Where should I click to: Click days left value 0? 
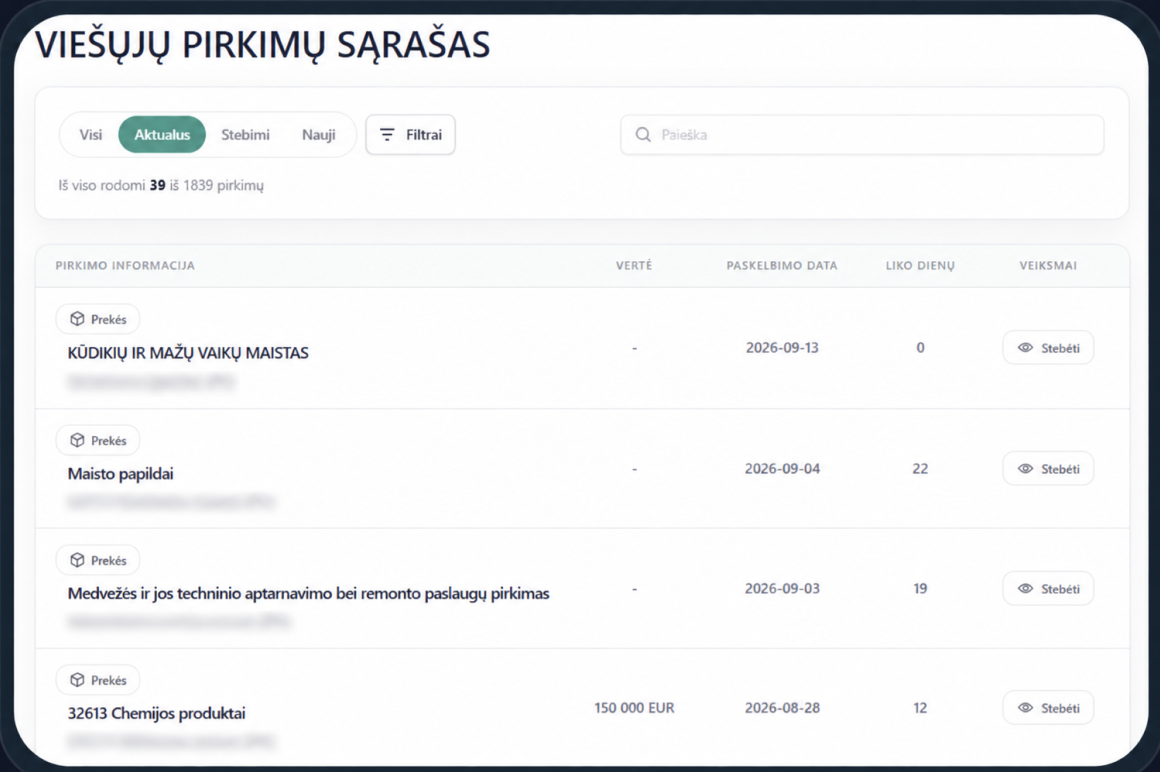coord(920,348)
